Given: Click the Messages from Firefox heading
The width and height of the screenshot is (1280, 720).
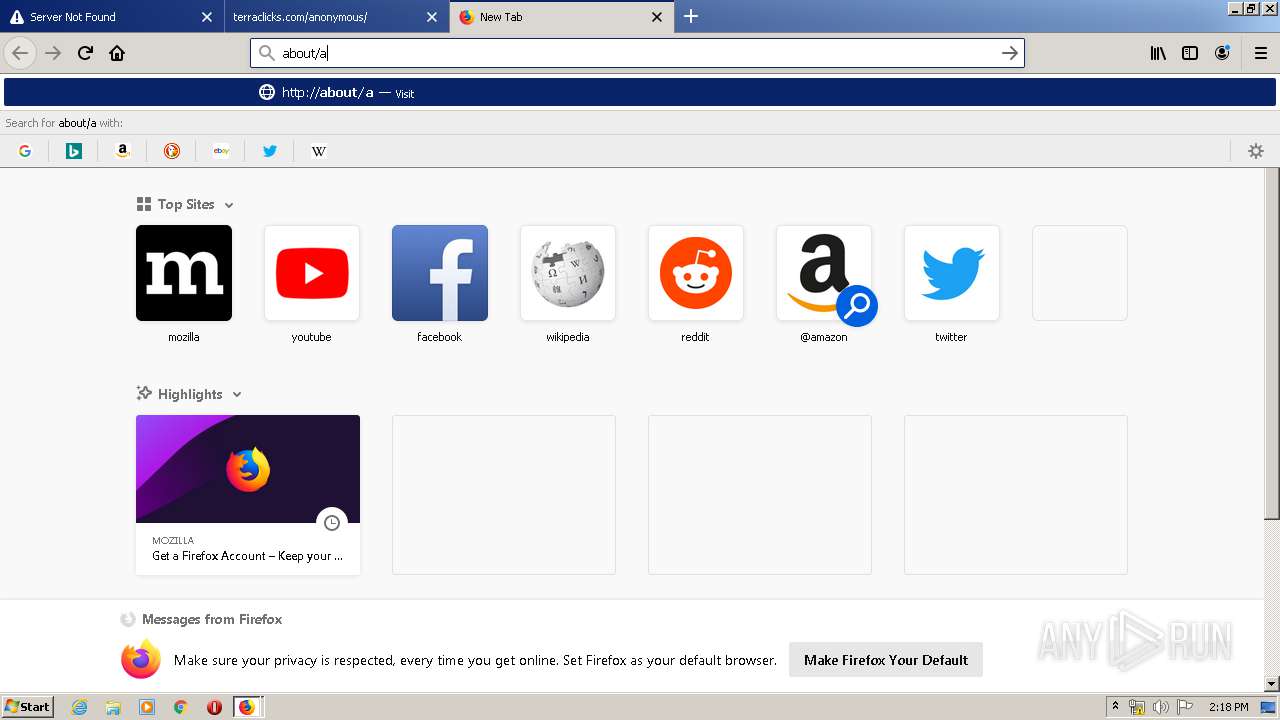Looking at the screenshot, I should click(212, 619).
